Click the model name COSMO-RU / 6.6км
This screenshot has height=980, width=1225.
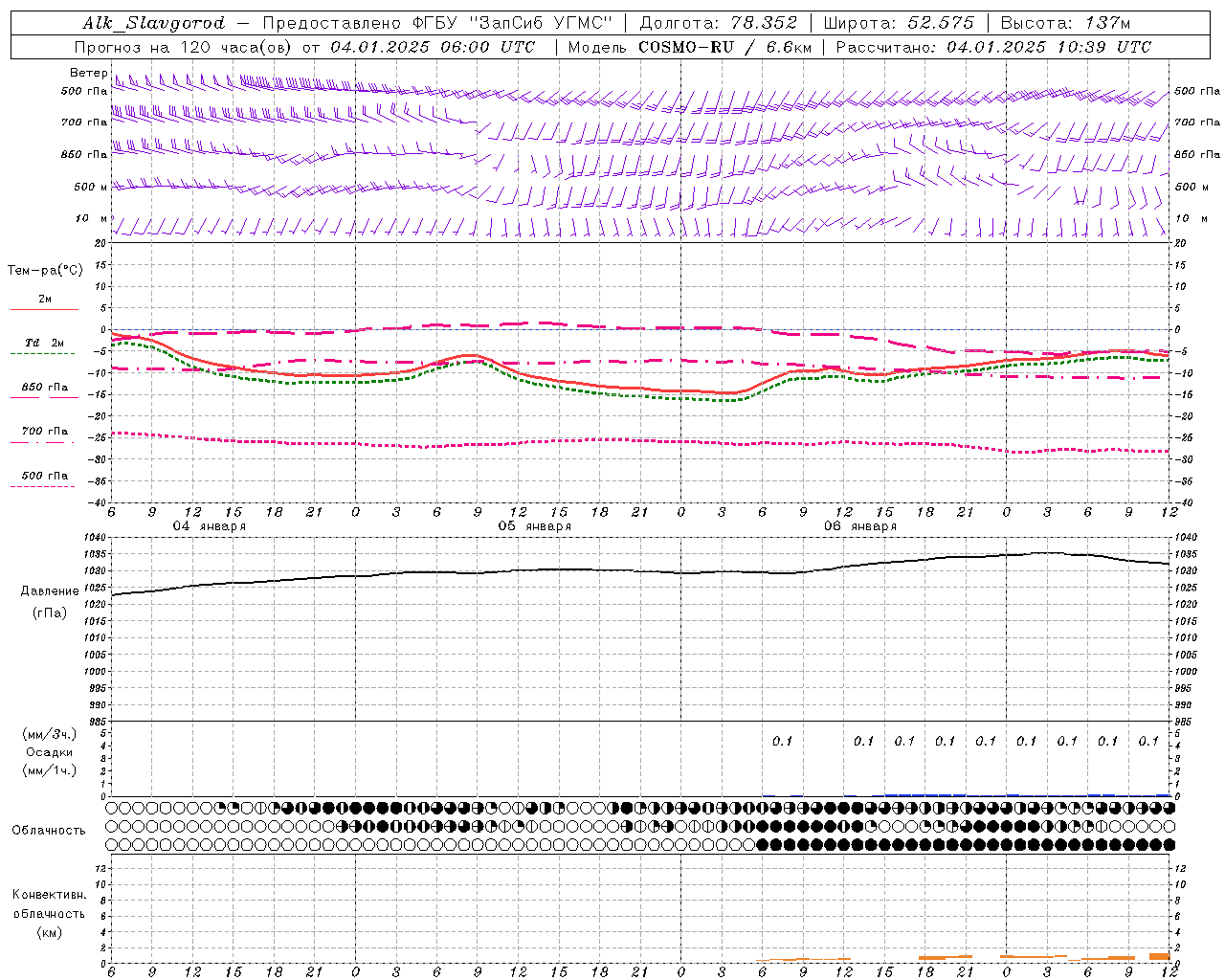pos(724,47)
